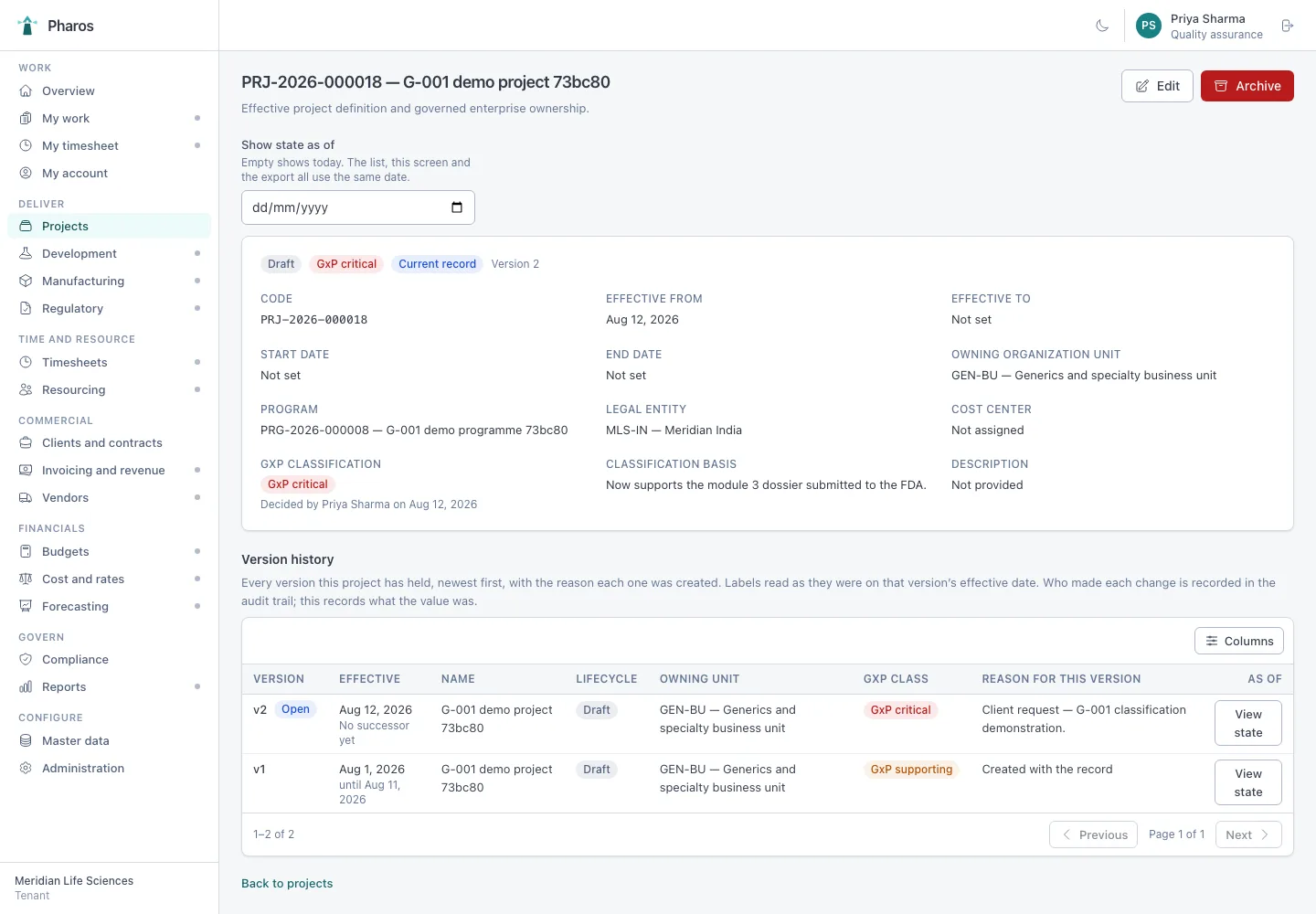Click the Previous page button
Image resolution: width=1316 pixels, height=914 pixels.
(x=1094, y=834)
